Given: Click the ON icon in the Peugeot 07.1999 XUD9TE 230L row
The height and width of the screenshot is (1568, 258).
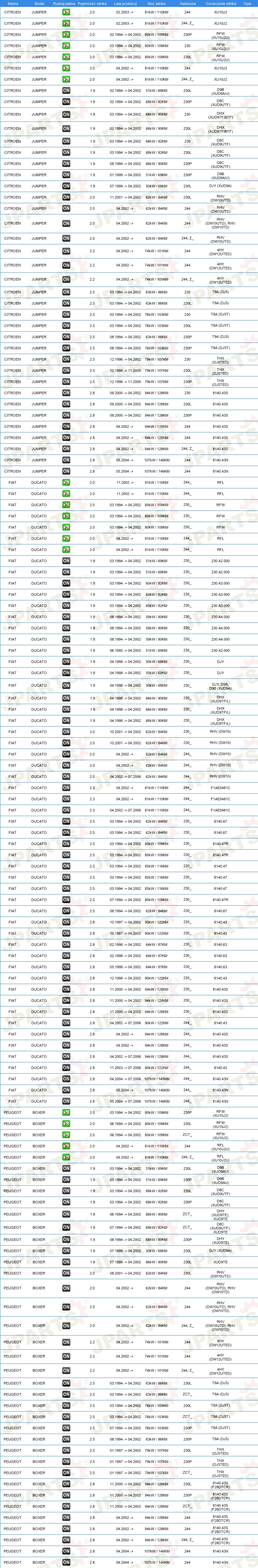Looking at the screenshot, I should tap(66, 1262).
